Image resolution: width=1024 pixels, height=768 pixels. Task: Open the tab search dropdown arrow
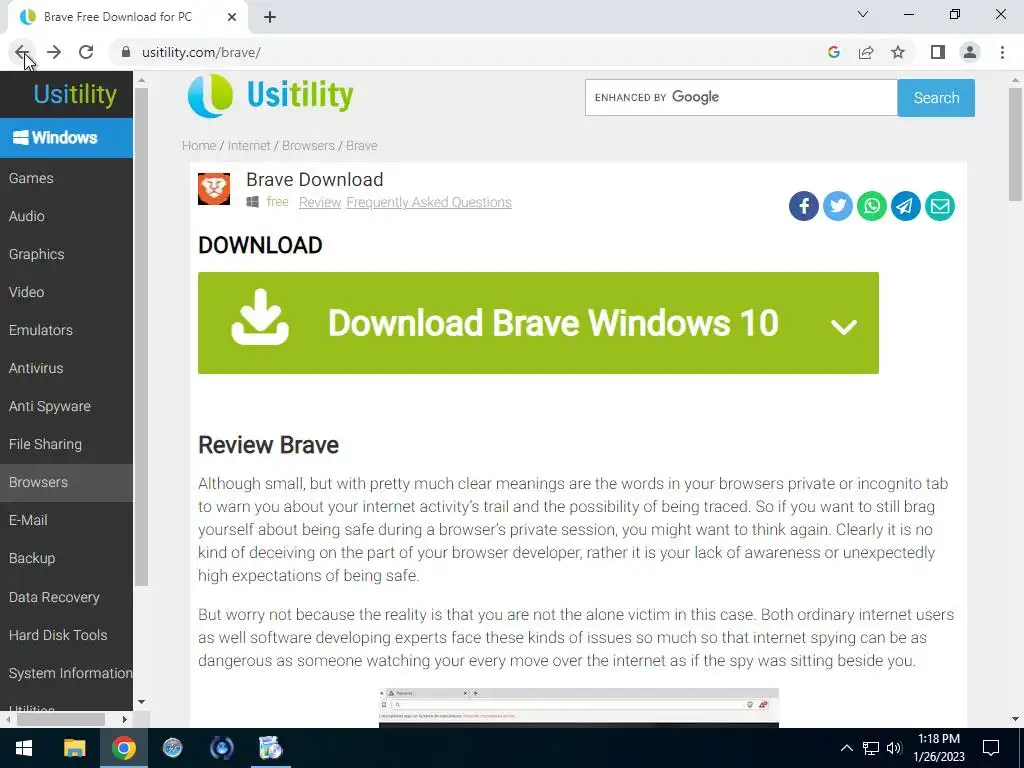[x=863, y=14]
